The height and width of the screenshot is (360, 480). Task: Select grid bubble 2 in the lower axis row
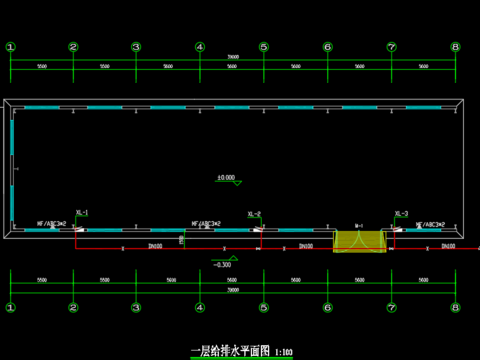73,307
